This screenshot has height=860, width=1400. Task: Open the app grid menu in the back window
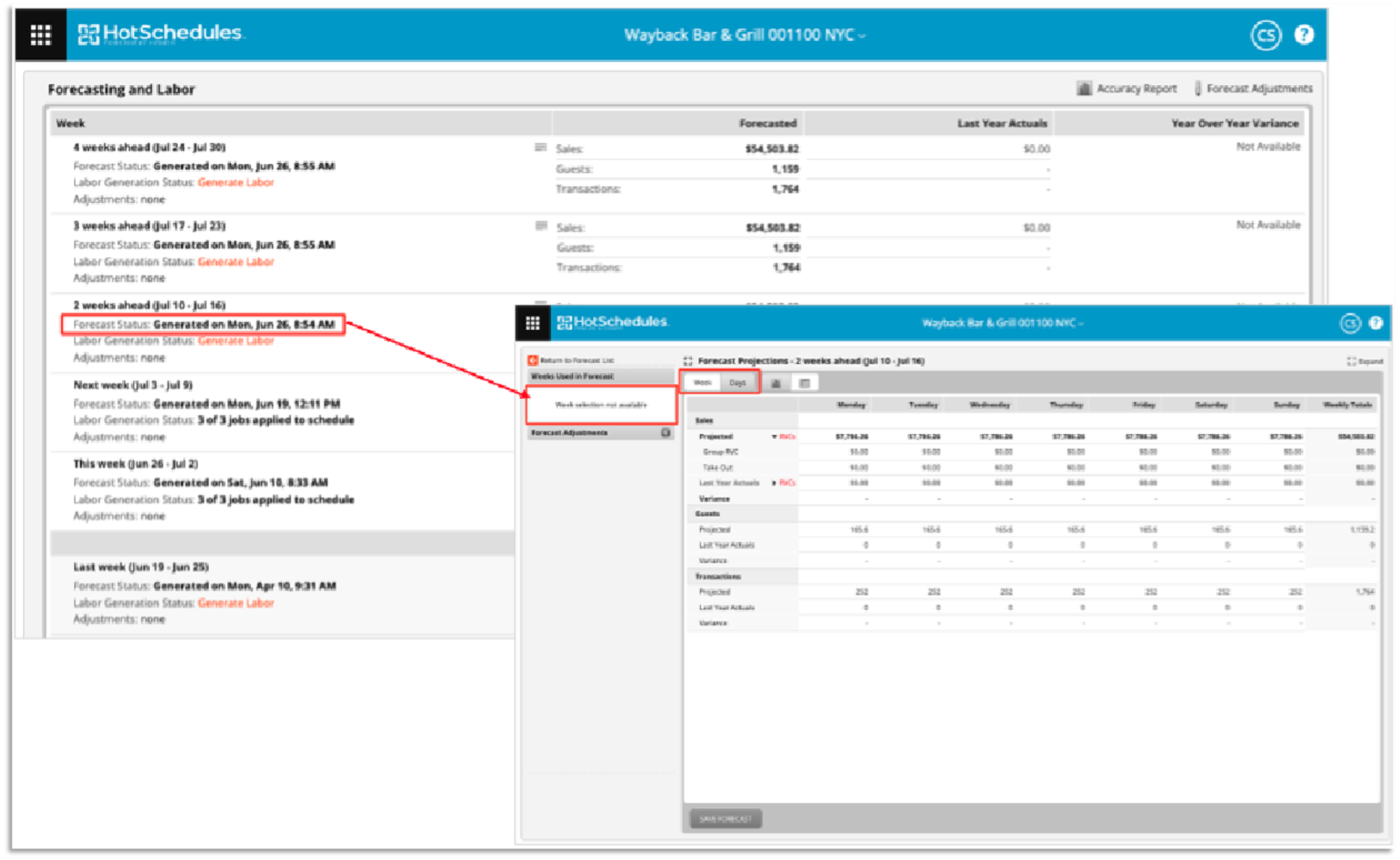(x=40, y=35)
